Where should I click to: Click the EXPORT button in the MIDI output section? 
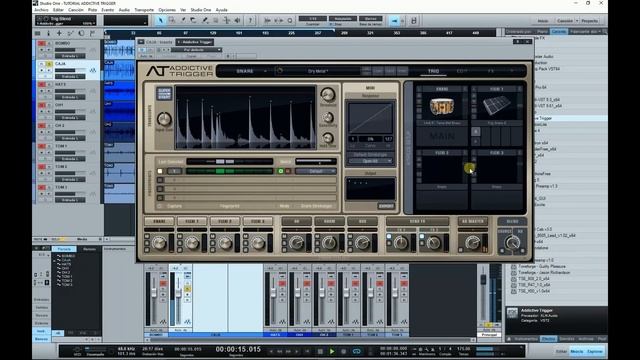click(386, 207)
